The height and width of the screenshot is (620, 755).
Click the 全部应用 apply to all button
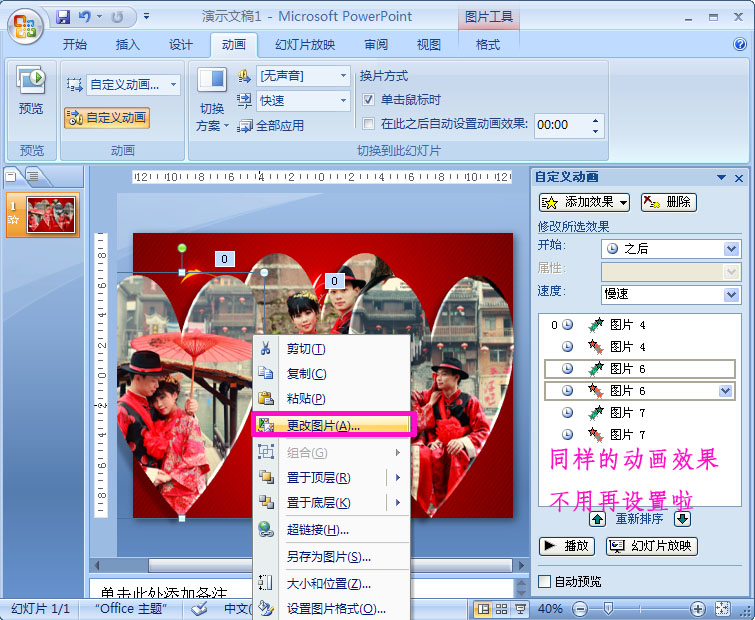point(271,126)
